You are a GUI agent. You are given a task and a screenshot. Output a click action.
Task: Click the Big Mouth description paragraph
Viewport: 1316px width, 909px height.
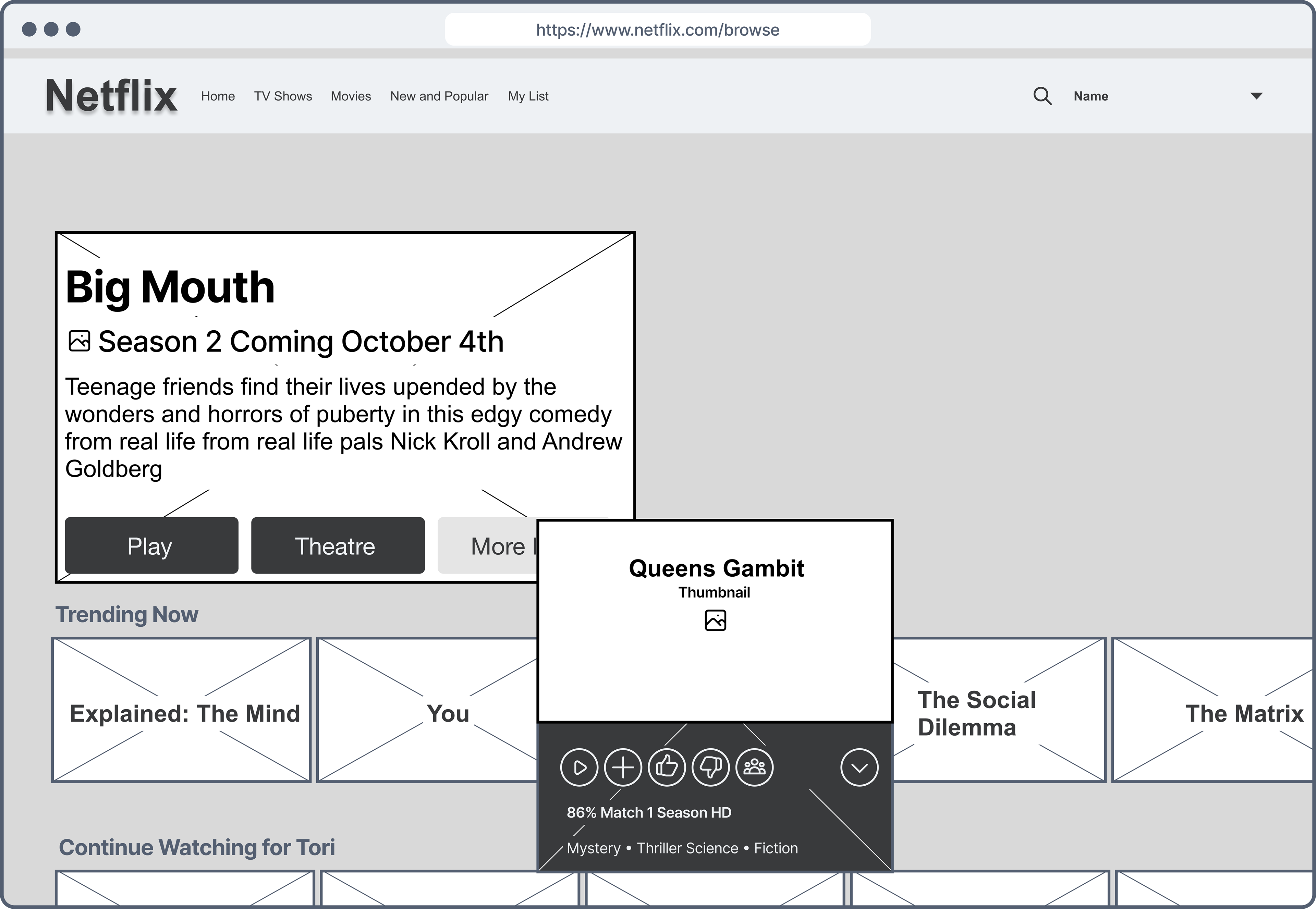coord(343,428)
